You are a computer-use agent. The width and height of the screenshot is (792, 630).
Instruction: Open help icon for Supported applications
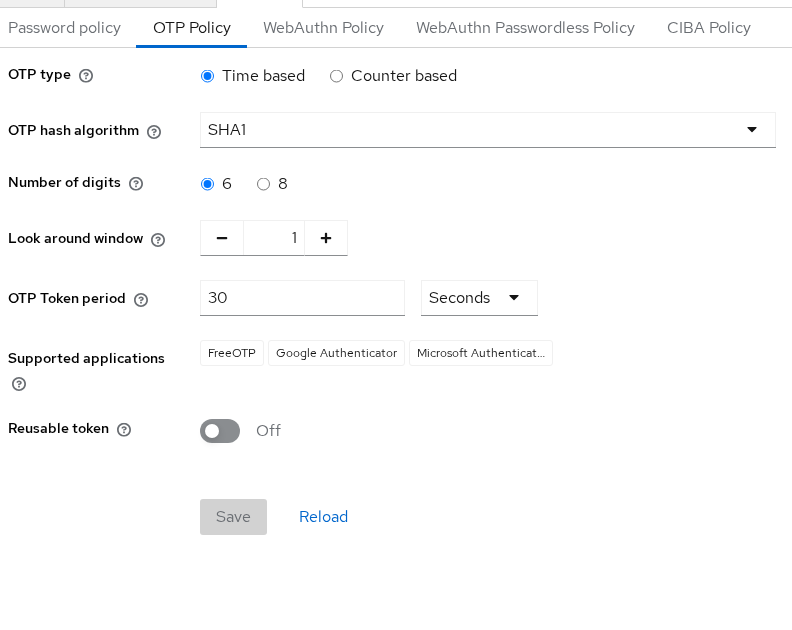[19, 384]
